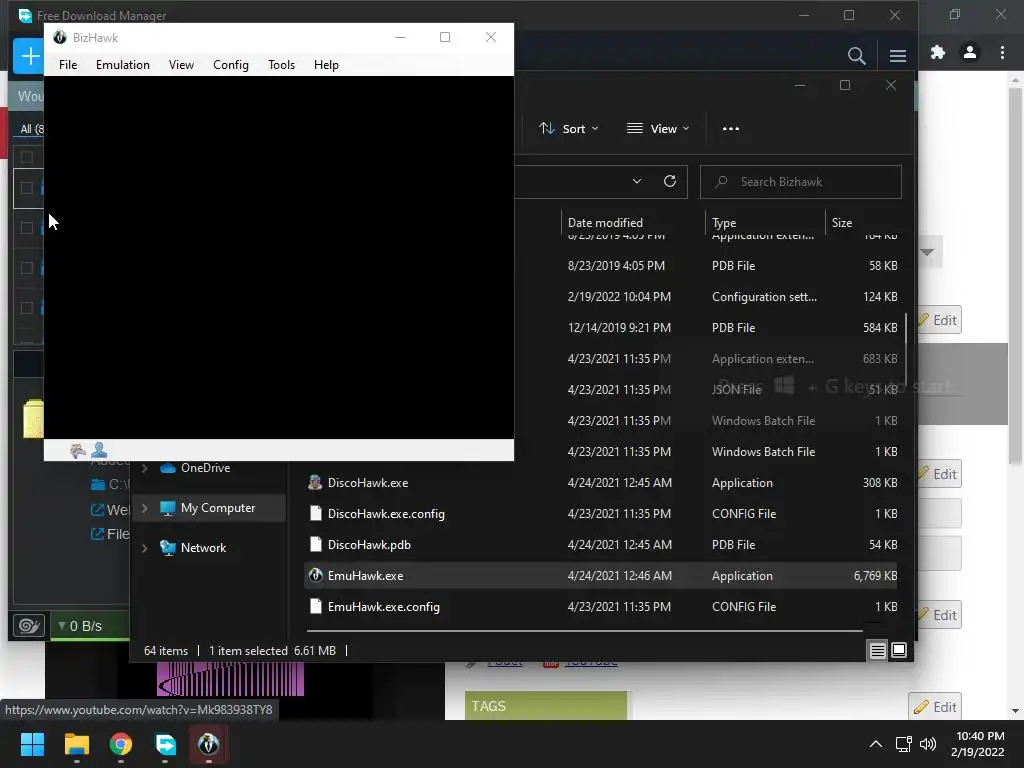Open the Config menu in BizHawk

pos(231,65)
